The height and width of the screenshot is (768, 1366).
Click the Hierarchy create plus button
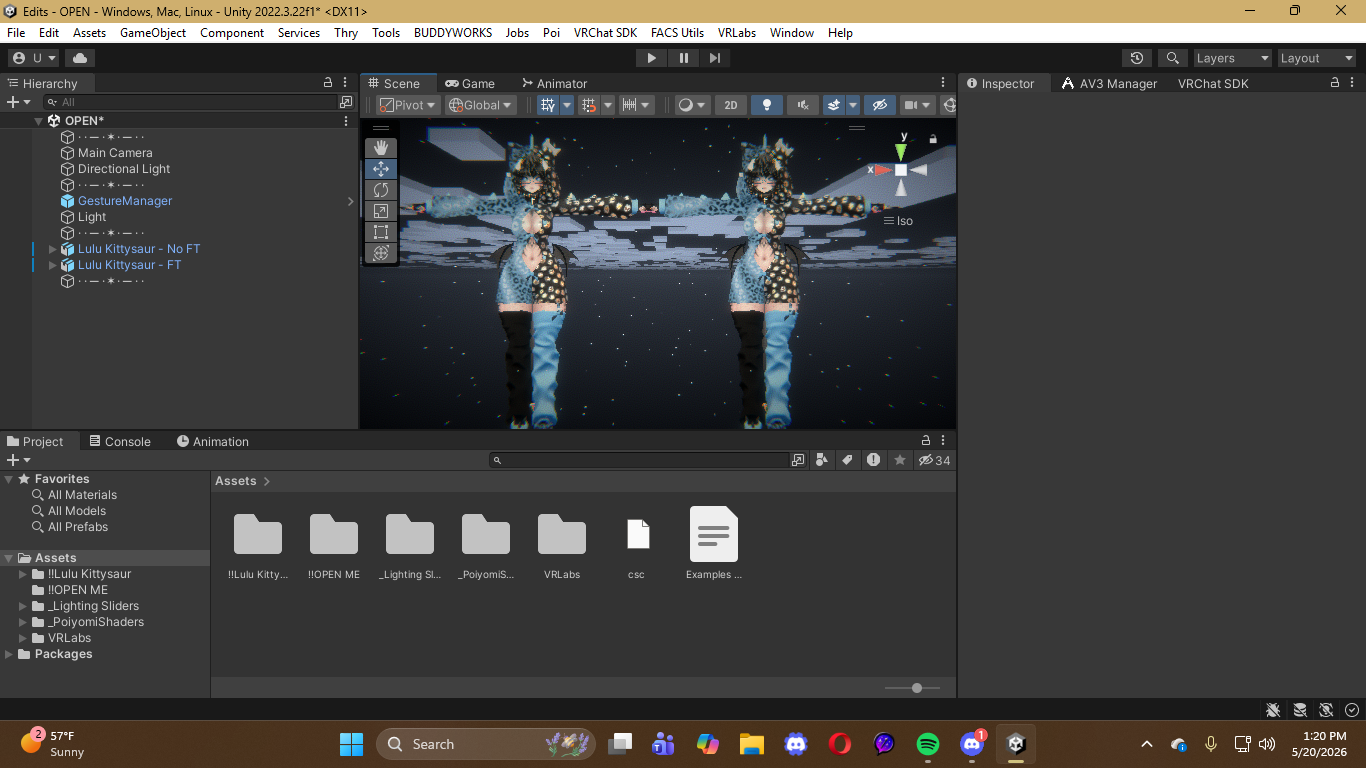[18, 102]
